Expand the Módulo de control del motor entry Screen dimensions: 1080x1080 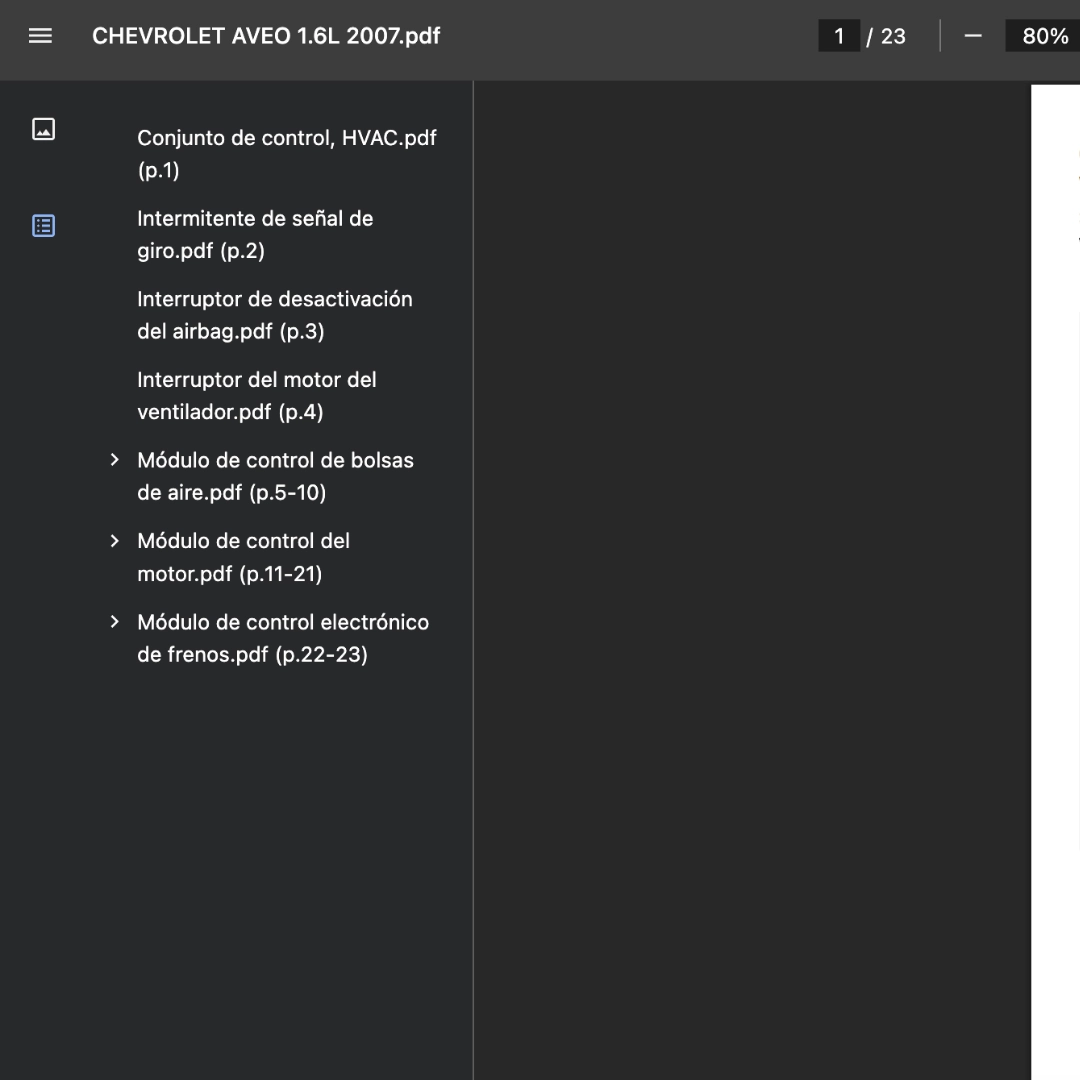(115, 541)
